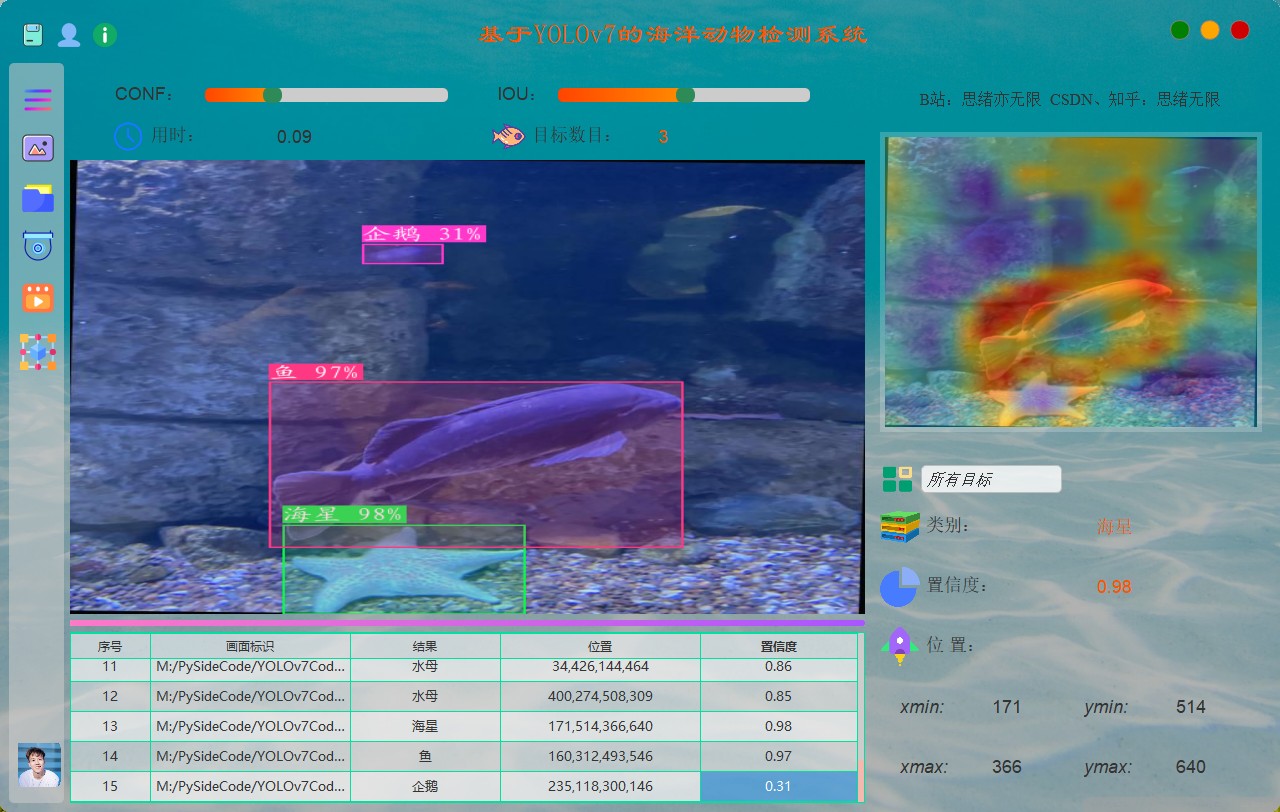The image size is (1280, 812).
Task: Click the green window control button
Action: click(1180, 30)
